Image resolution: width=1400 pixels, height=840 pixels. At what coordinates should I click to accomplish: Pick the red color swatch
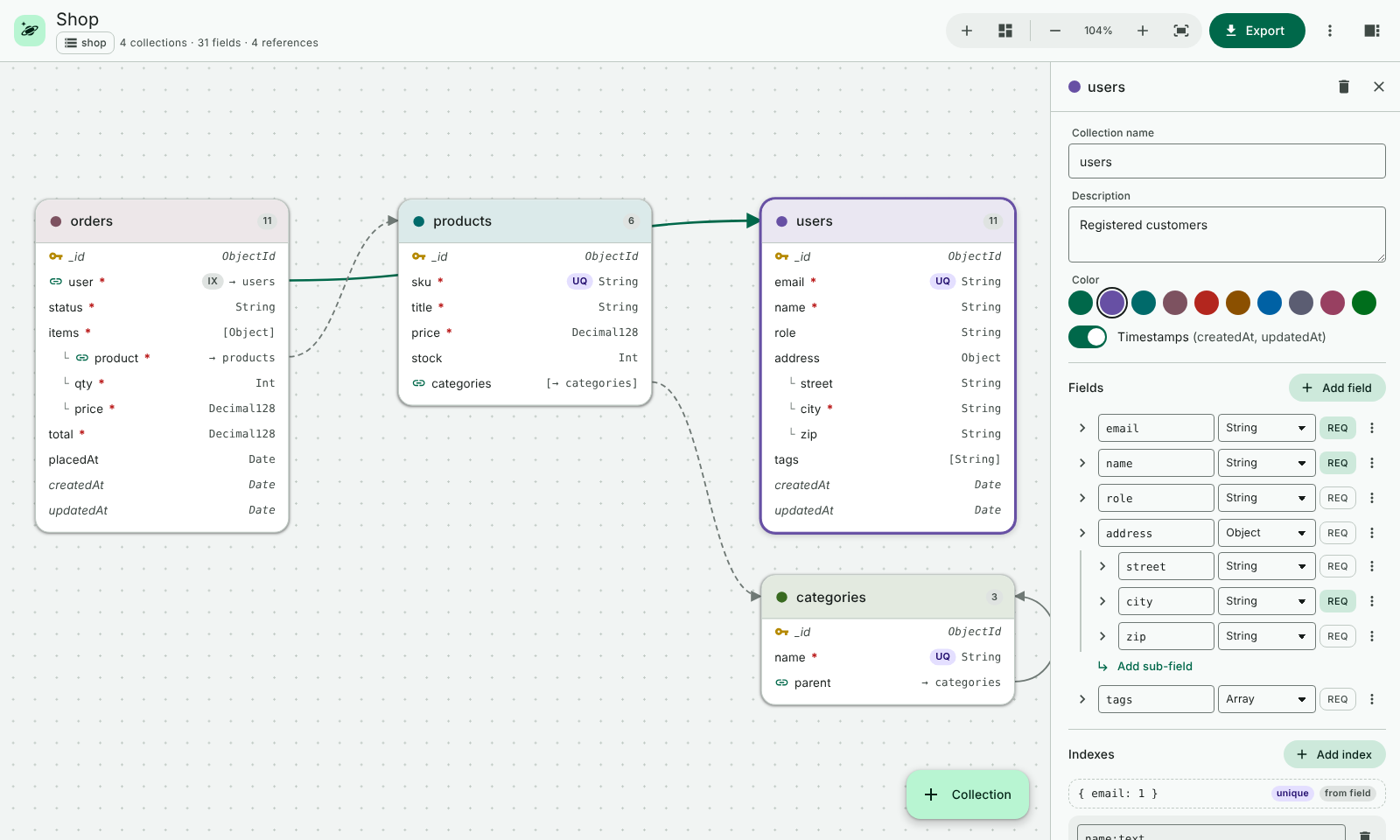(1207, 303)
